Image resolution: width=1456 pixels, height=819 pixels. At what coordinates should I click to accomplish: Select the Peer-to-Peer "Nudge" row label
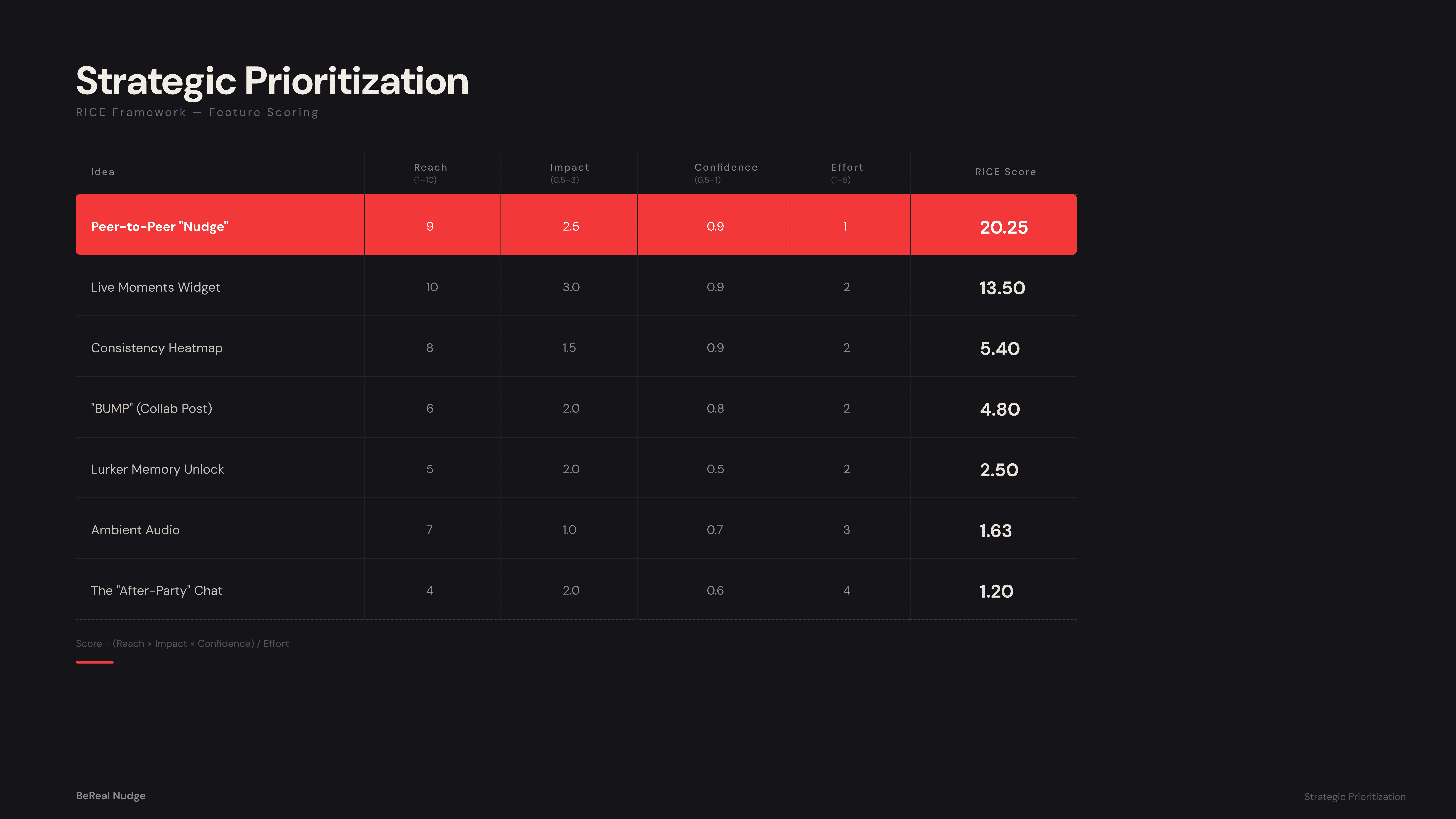pos(159,227)
